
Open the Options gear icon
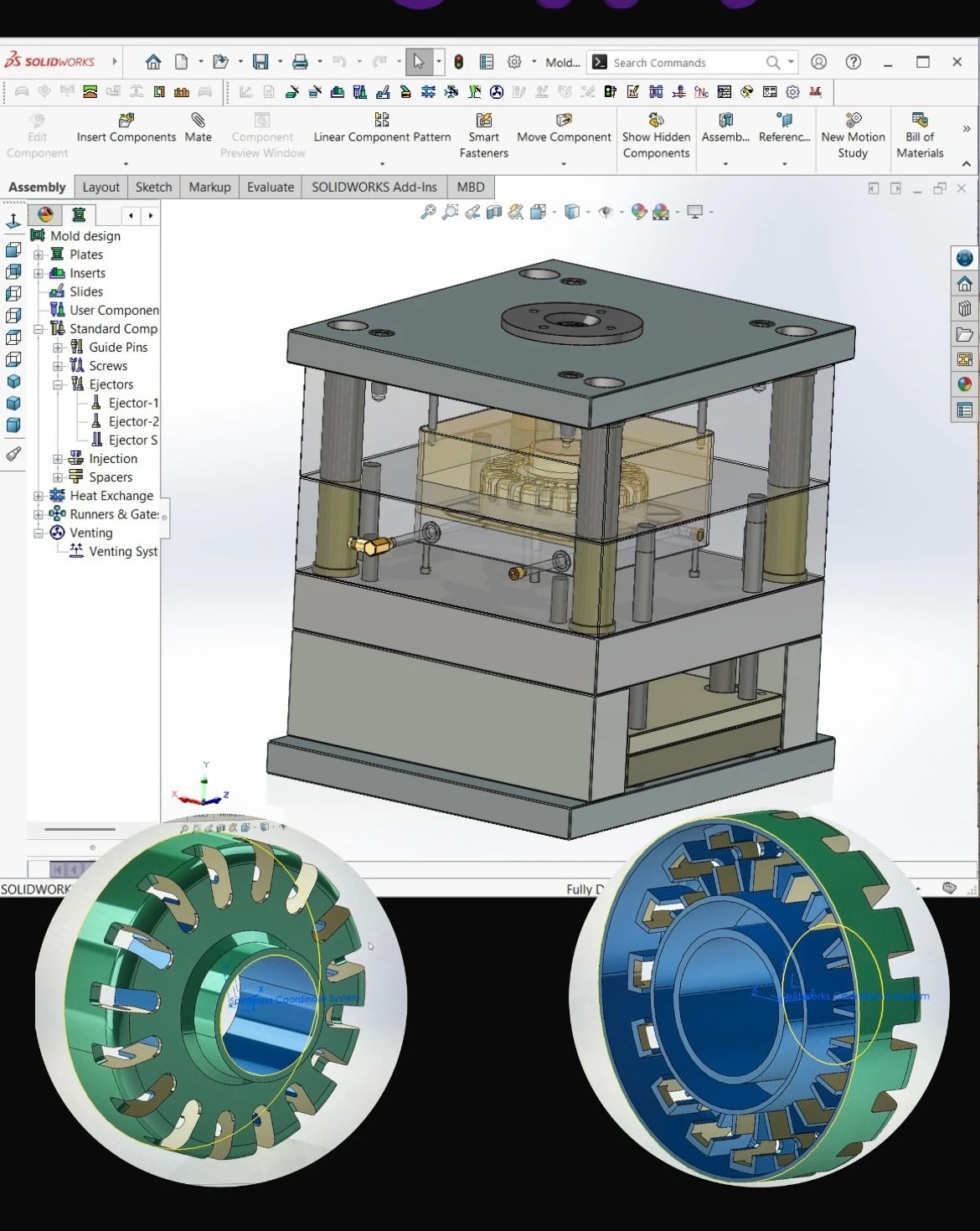click(514, 62)
